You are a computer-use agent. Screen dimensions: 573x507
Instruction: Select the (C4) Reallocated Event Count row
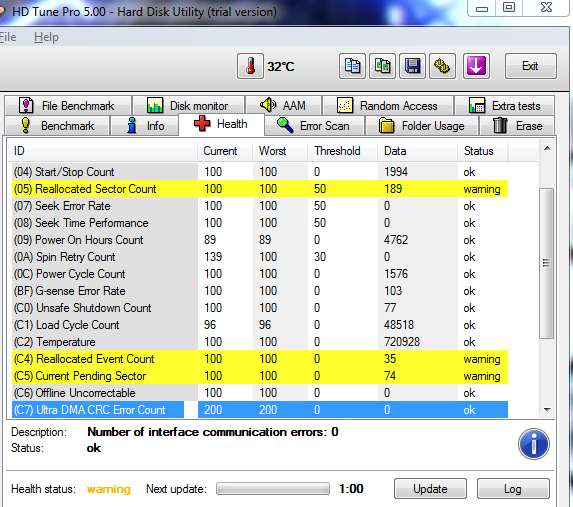[x=260, y=359]
